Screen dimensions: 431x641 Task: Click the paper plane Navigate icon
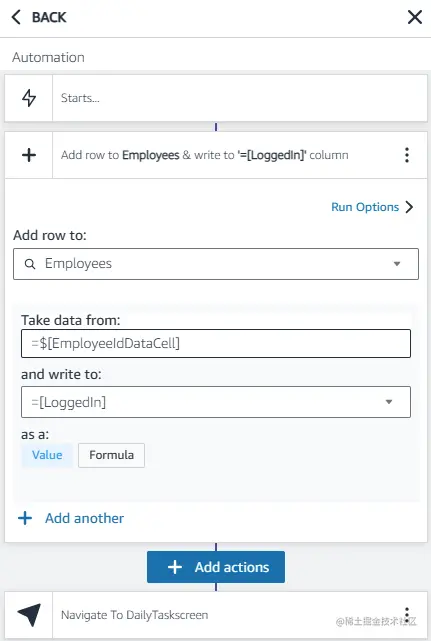tap(29, 614)
